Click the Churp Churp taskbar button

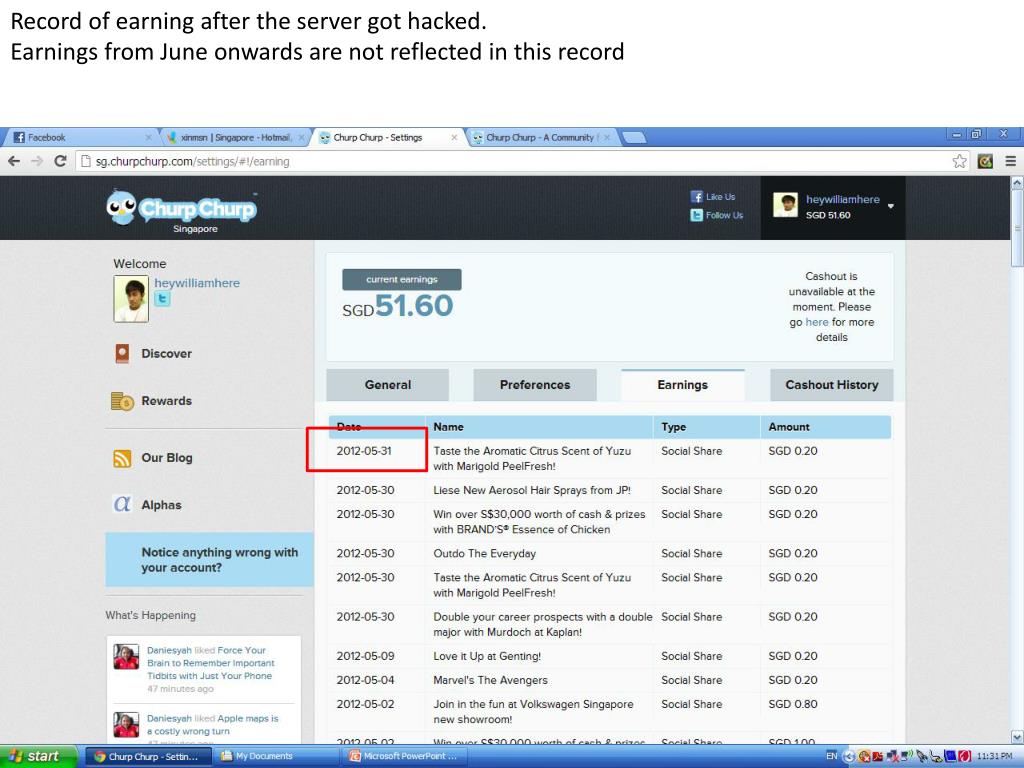[149, 756]
